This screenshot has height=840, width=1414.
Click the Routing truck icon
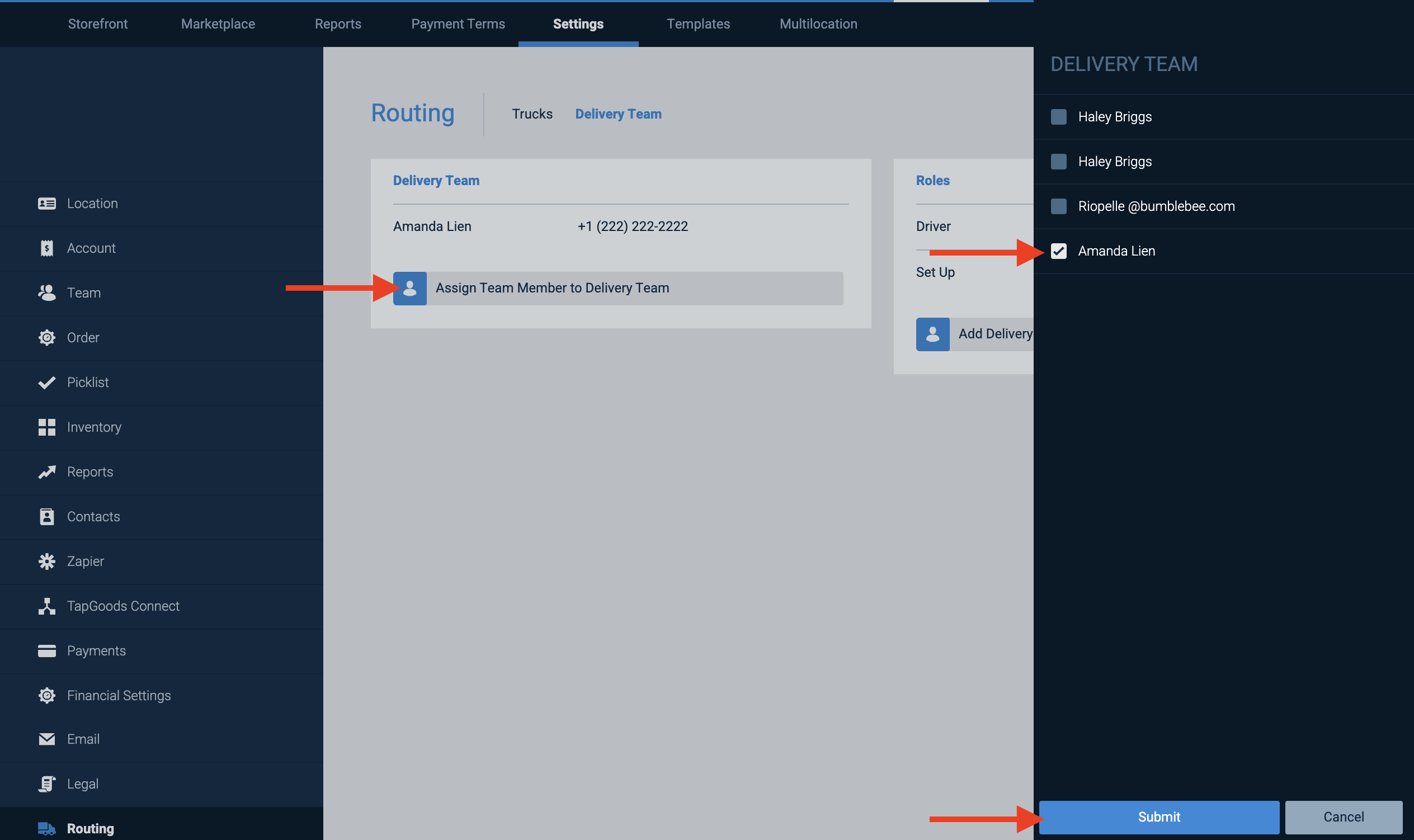pos(46,829)
